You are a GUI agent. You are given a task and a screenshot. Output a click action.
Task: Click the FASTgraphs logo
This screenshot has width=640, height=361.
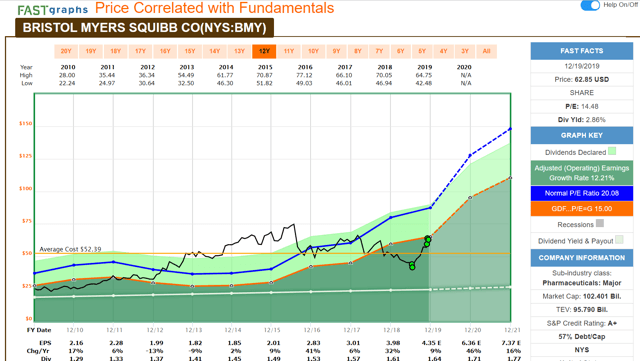point(53,9)
